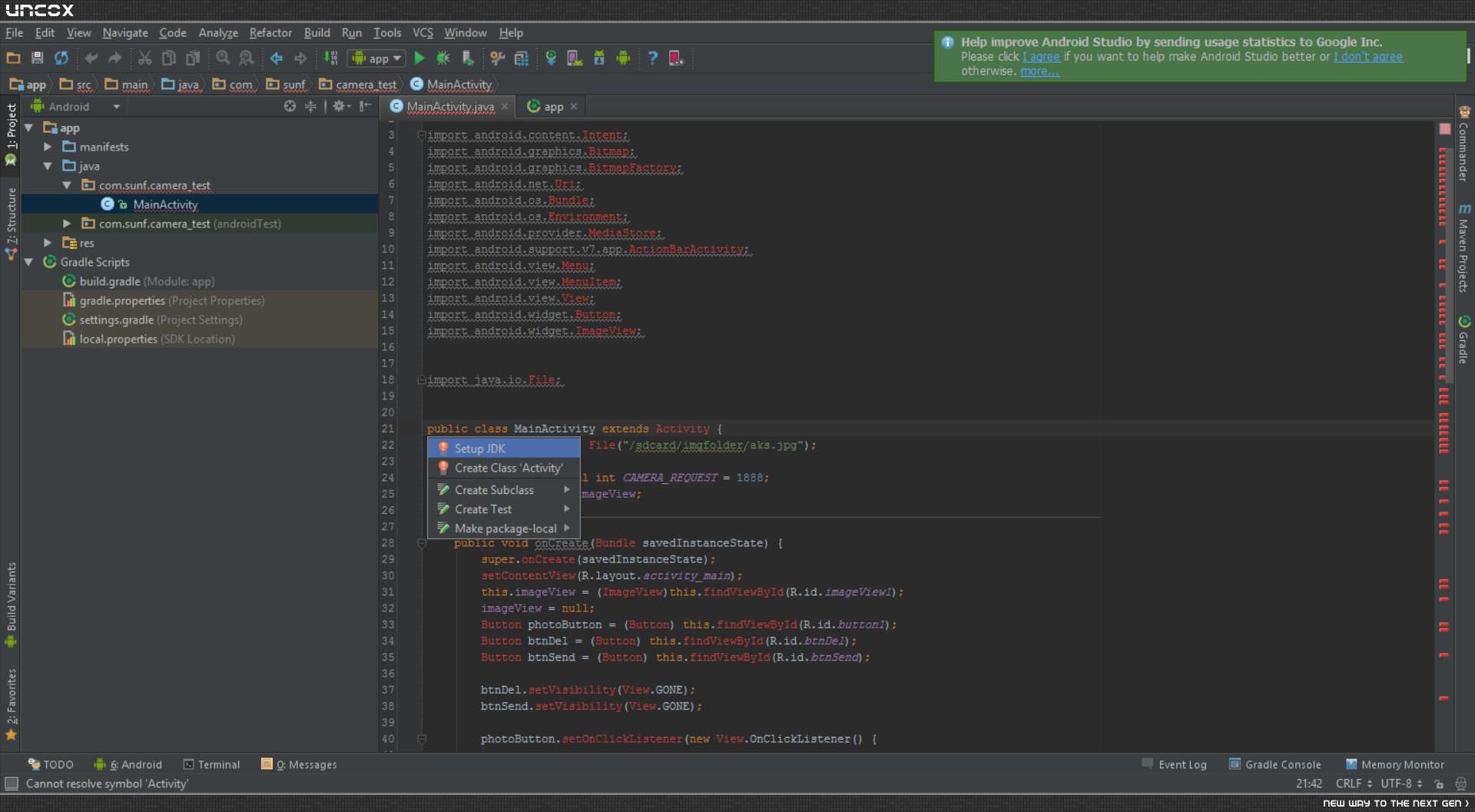Close the MainActivity.java tab
Screen dimensions: 1475x812
(505, 107)
